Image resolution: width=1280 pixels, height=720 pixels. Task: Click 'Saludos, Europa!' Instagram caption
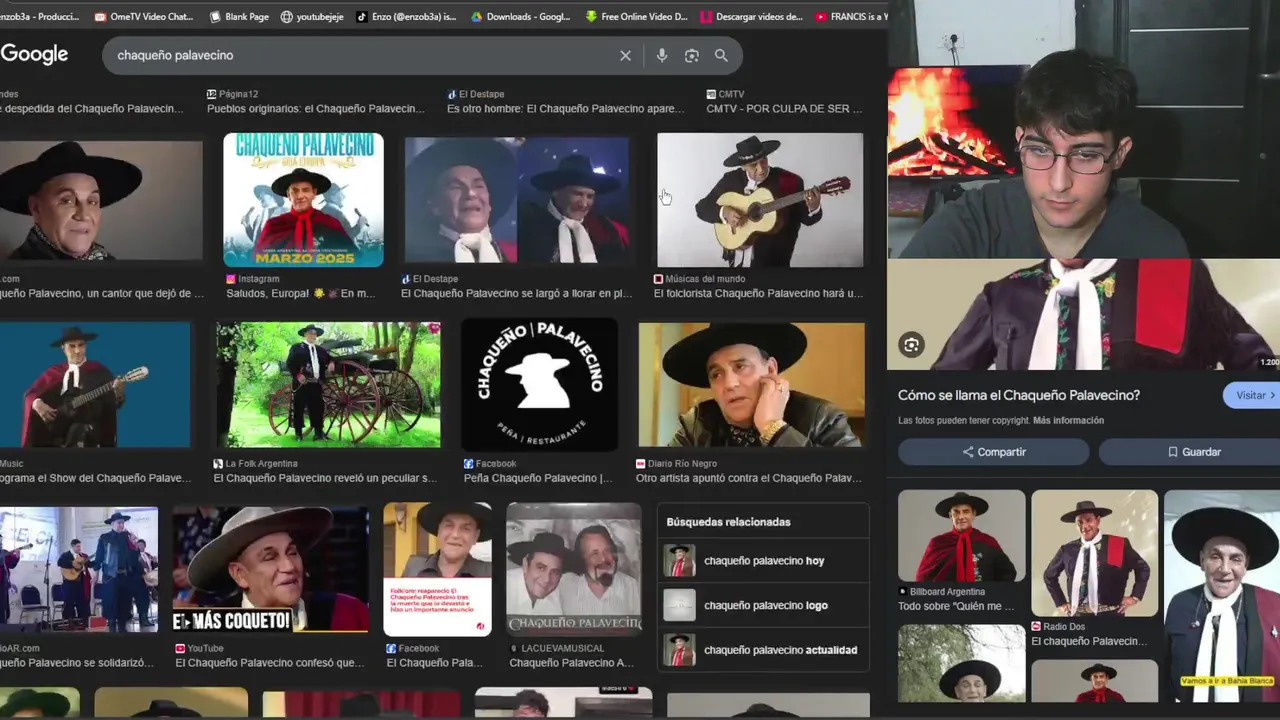(x=301, y=294)
